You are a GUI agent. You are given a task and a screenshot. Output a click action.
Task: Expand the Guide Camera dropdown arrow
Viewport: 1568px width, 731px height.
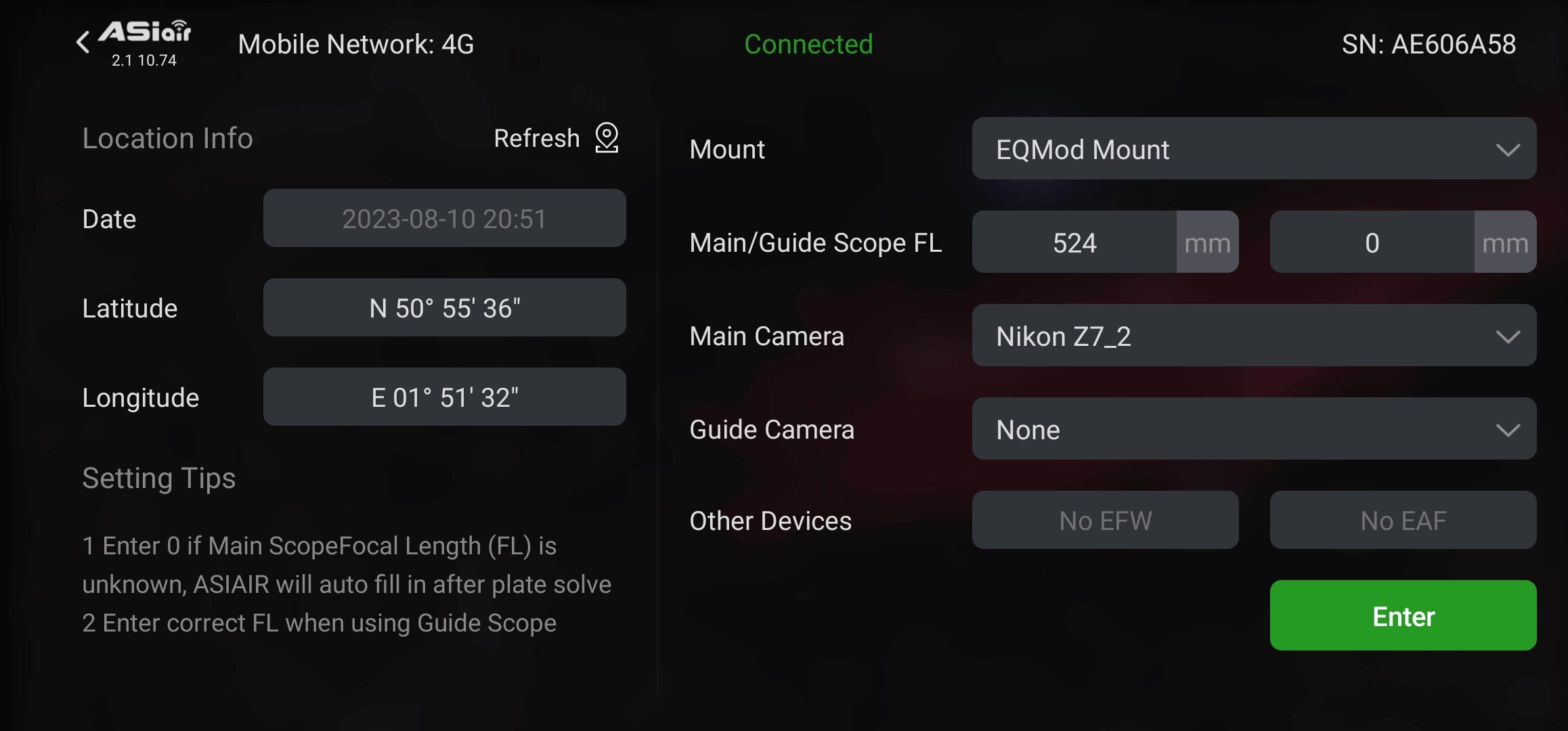1508,430
